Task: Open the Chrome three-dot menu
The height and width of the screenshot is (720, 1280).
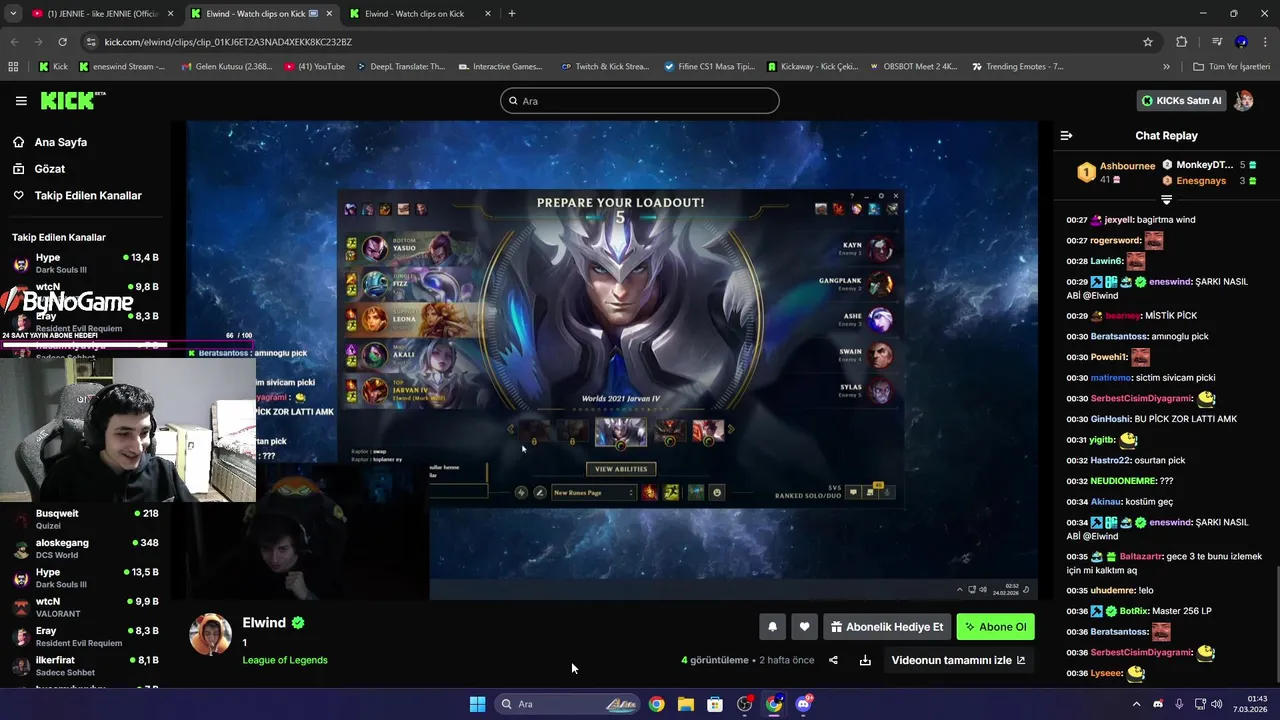Action: (1265, 42)
